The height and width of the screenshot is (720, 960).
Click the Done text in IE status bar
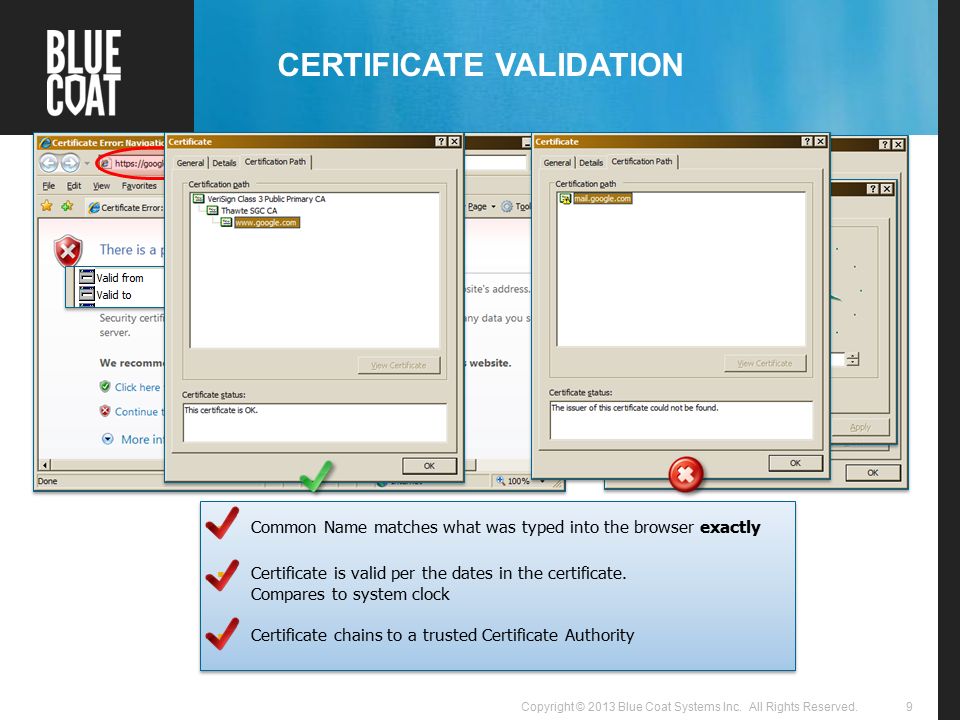[x=47, y=481]
